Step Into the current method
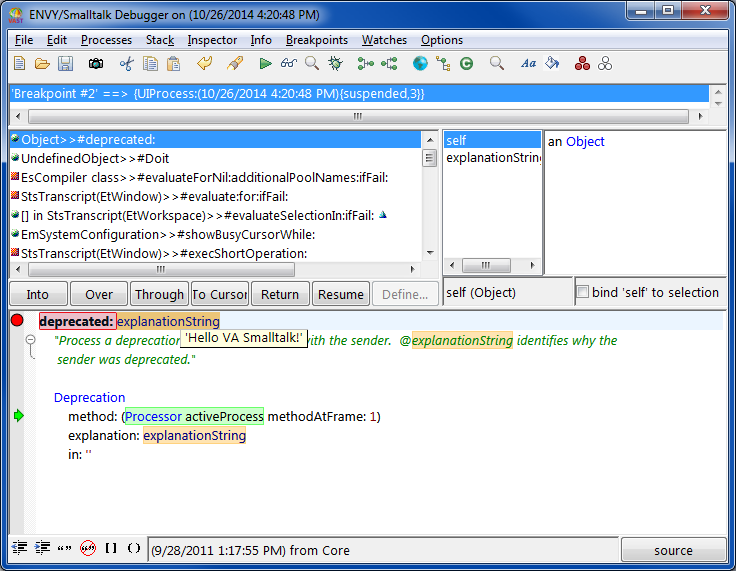Viewport: 736px width, 571px height. [x=38, y=294]
